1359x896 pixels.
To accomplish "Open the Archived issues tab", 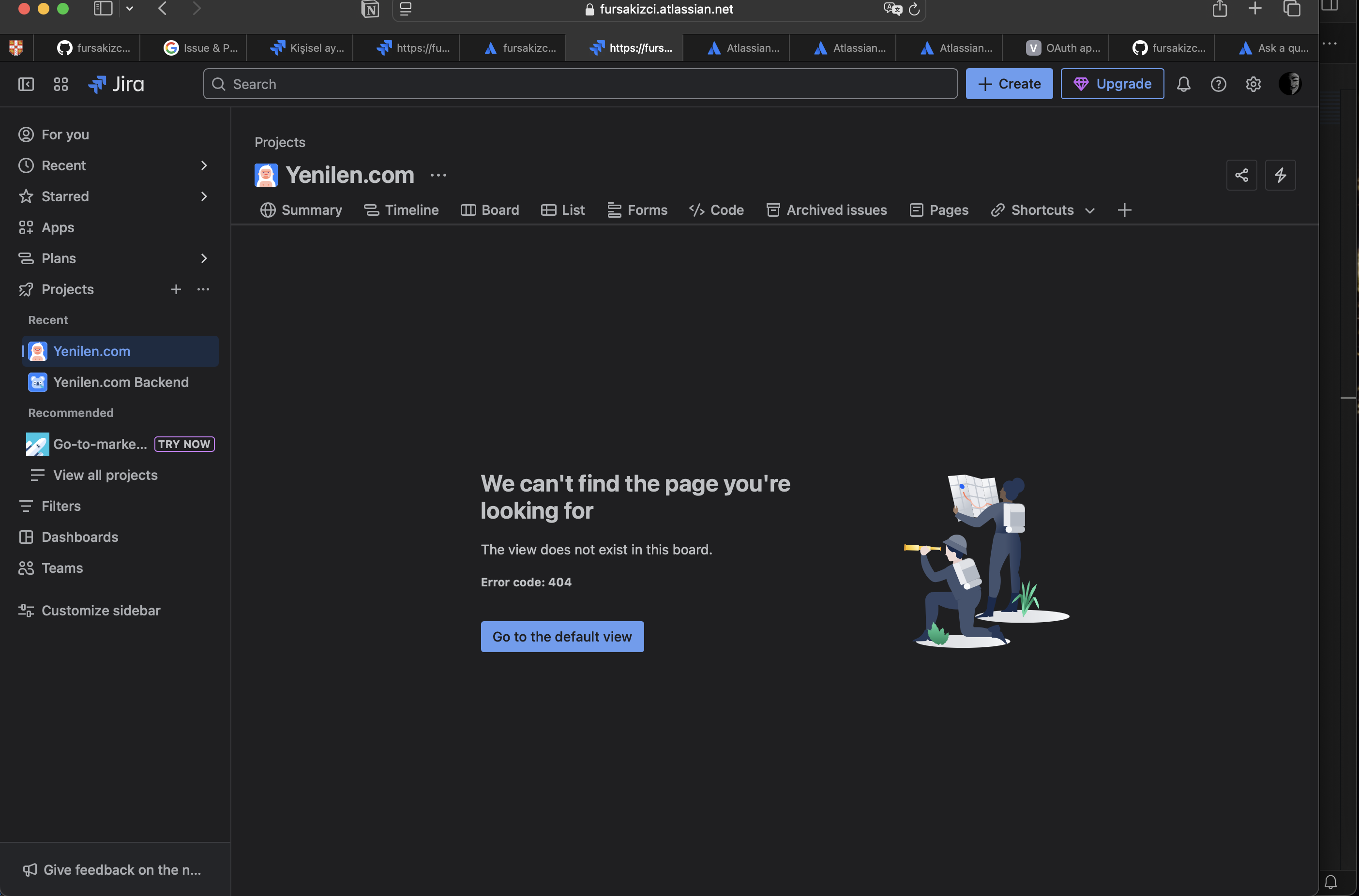I will [x=826, y=210].
